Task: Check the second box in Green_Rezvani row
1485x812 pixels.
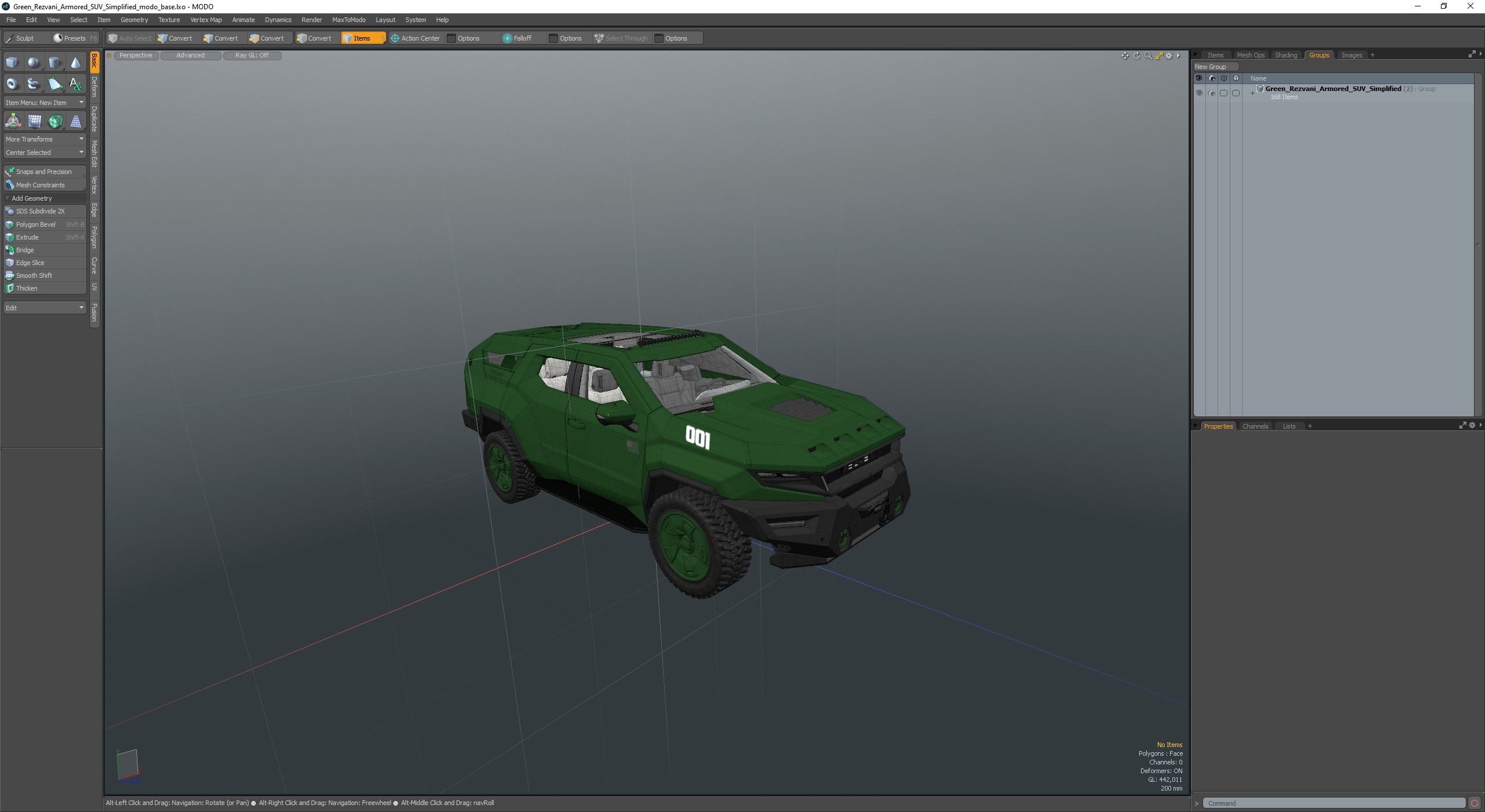Action: (x=1236, y=93)
